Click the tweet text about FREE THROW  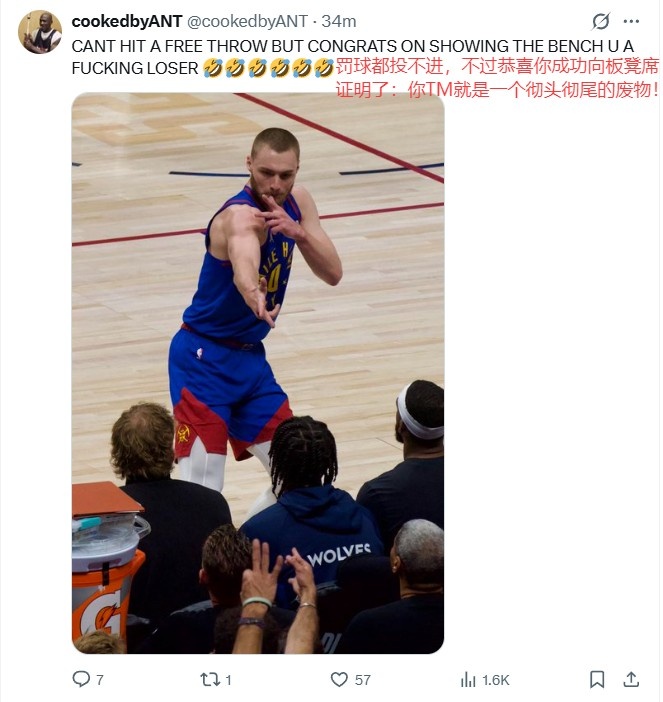[352, 57]
